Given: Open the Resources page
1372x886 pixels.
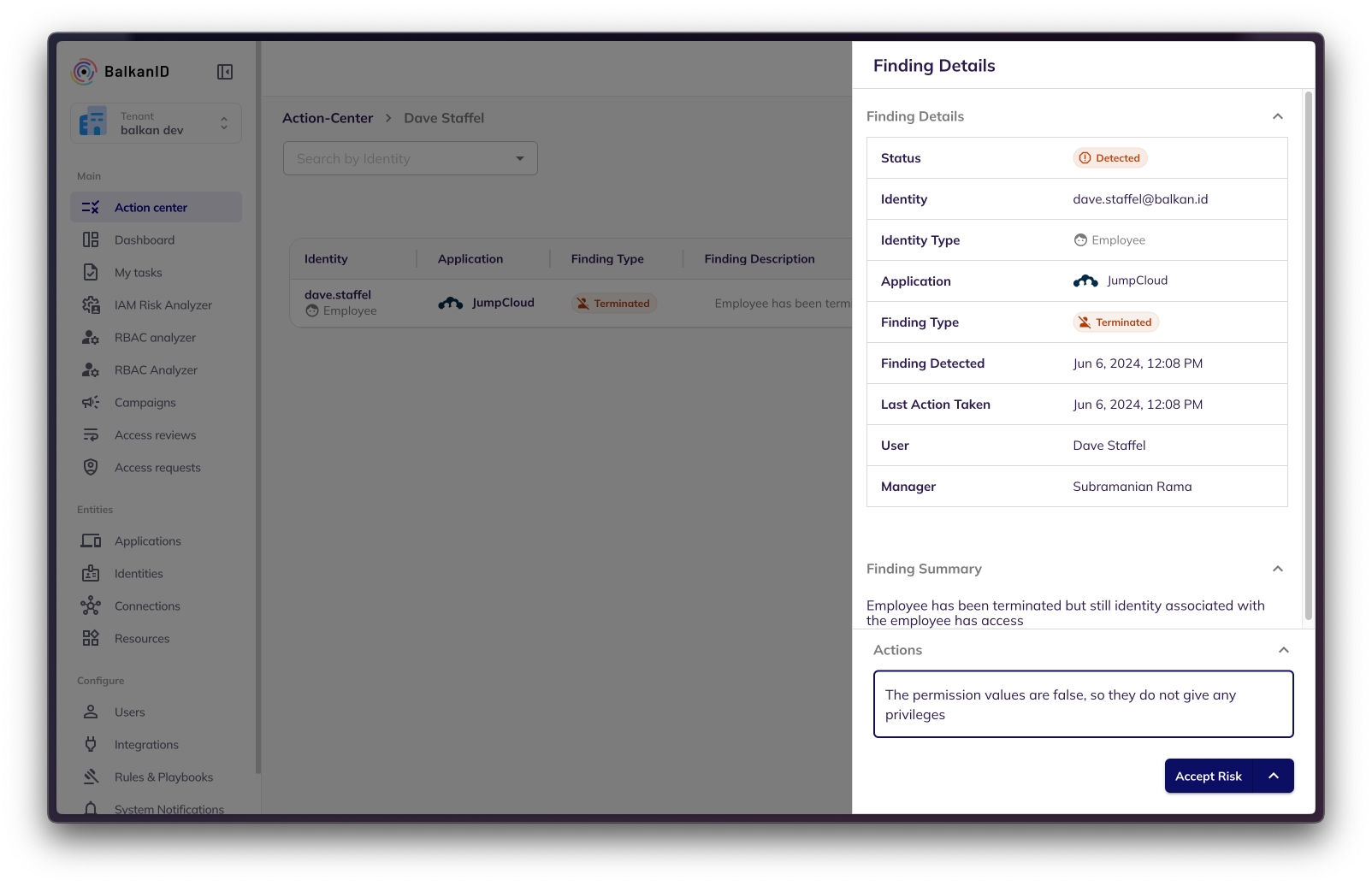Looking at the screenshot, I should (x=156, y=638).
